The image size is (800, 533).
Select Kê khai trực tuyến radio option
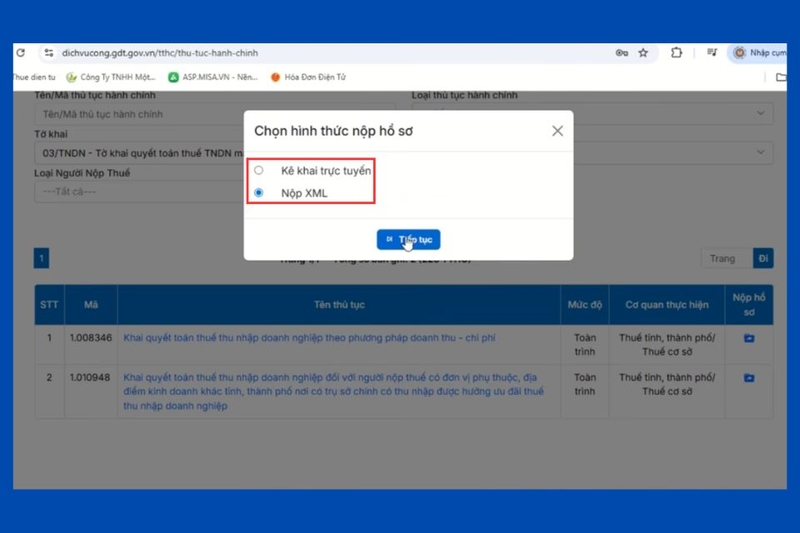tap(259, 170)
